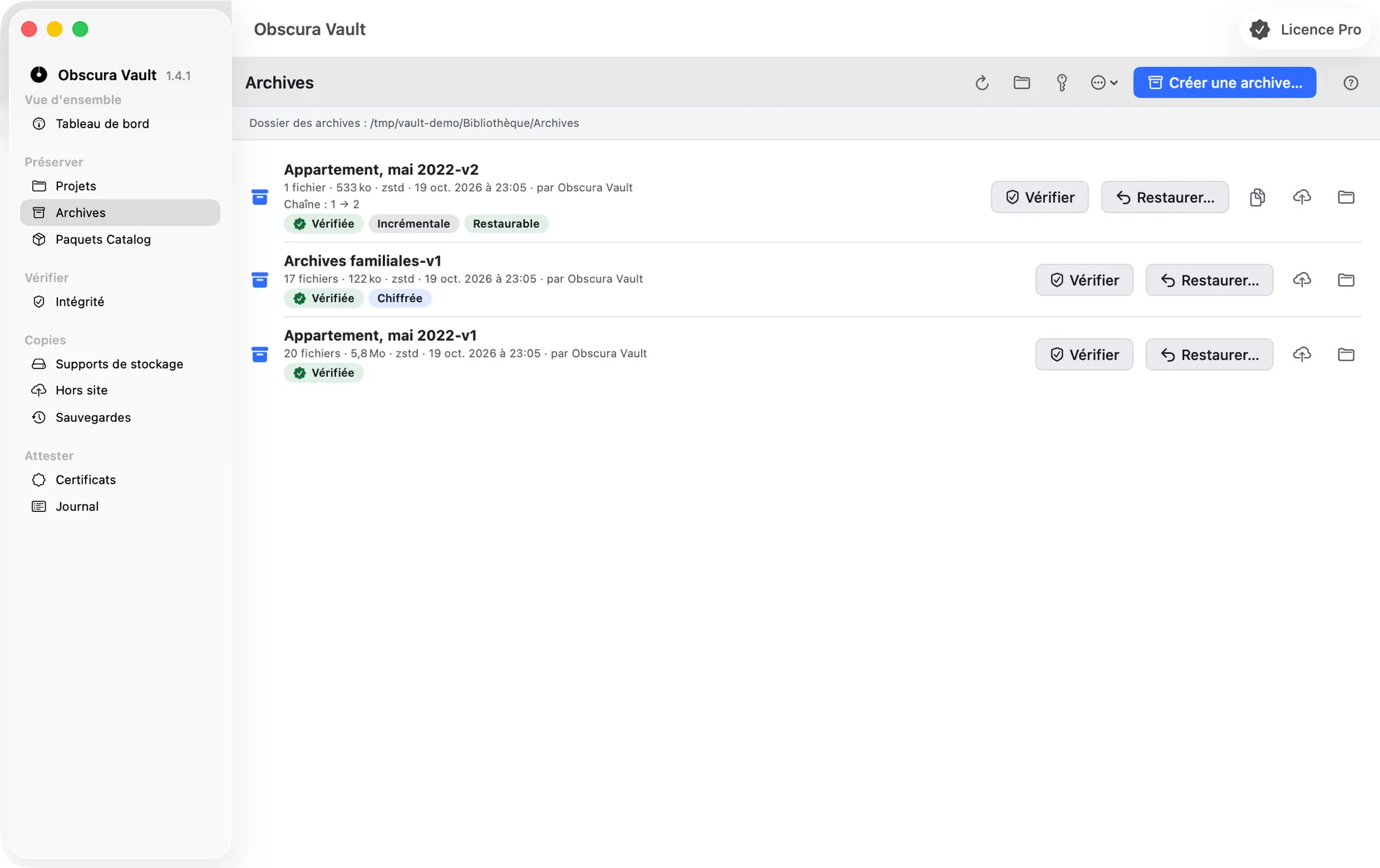The height and width of the screenshot is (868, 1380).
Task: Open the more options ellipsis dropdown
Action: pyautogui.click(x=1104, y=83)
